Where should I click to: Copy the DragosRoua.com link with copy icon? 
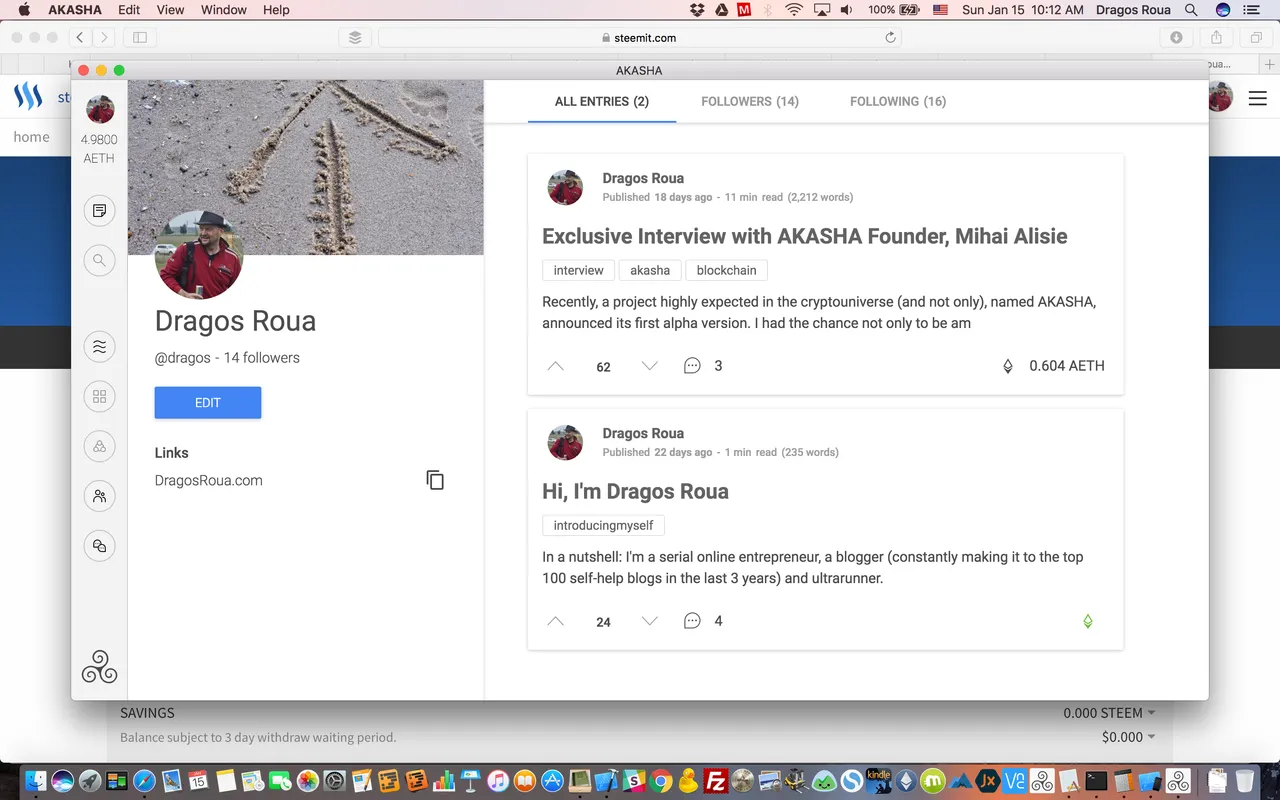click(x=435, y=480)
